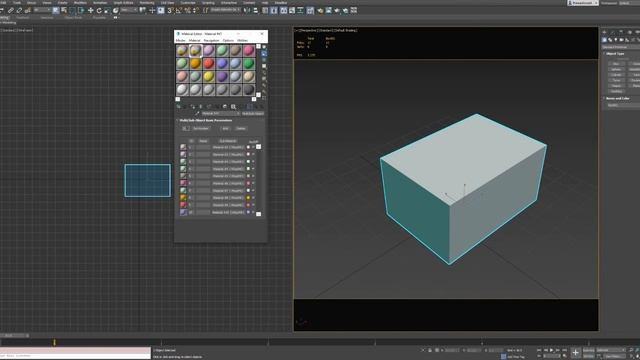Viewport: 640px width, 360px height.
Task: Open the Modifiers menu
Action: coord(80,3)
